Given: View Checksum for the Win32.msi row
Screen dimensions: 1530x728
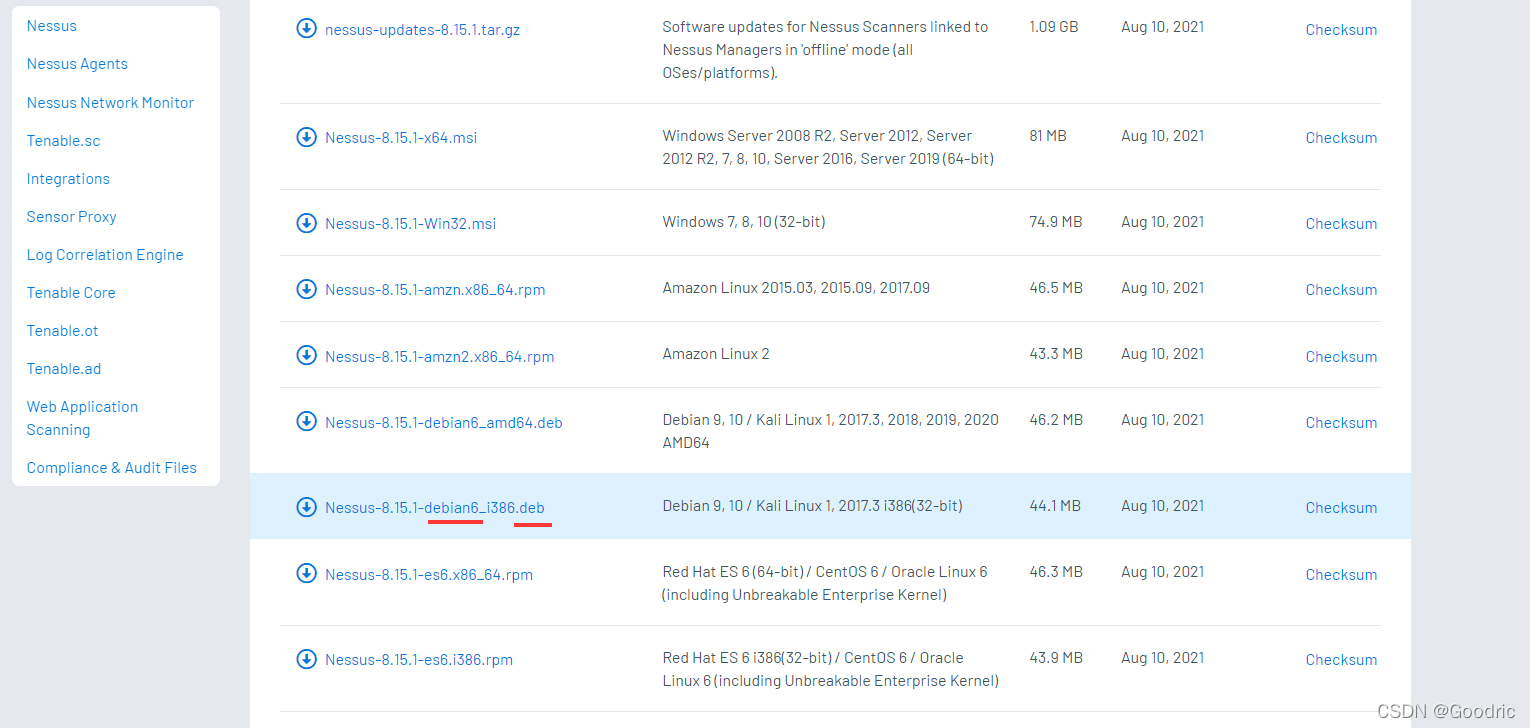Looking at the screenshot, I should tap(1341, 224).
